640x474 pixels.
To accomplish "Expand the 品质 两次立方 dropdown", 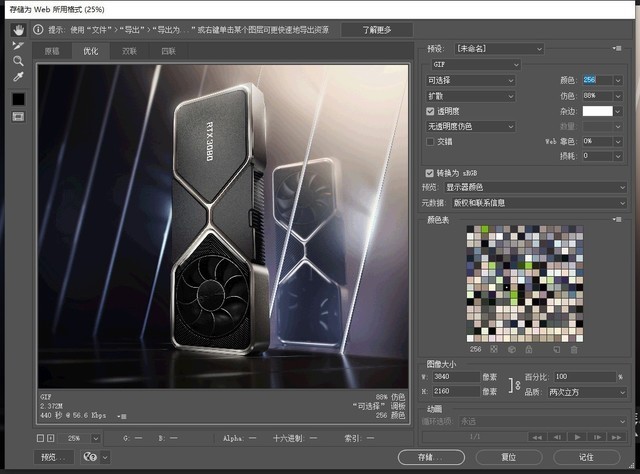I will point(587,392).
